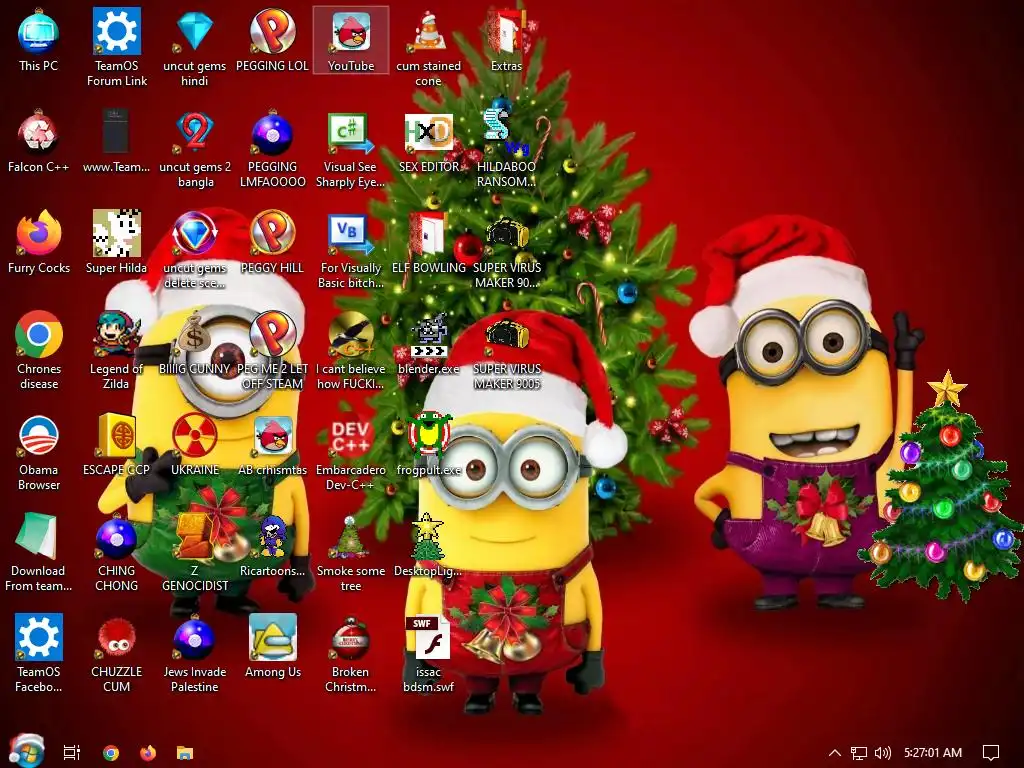Screen dimensions: 1024x768
Task: Select the UKRAINE radiation icon
Action: pyautogui.click(x=195, y=444)
